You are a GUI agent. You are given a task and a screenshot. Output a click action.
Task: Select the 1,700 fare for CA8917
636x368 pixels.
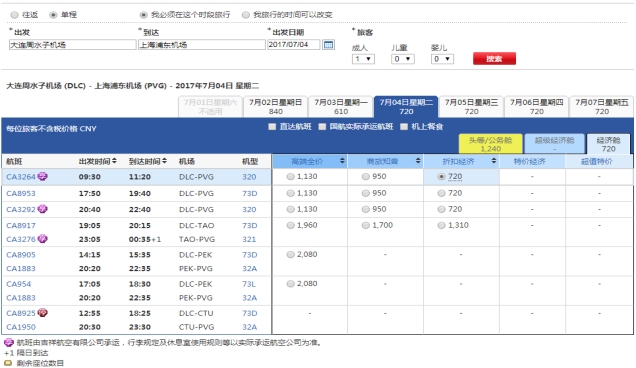pos(366,226)
